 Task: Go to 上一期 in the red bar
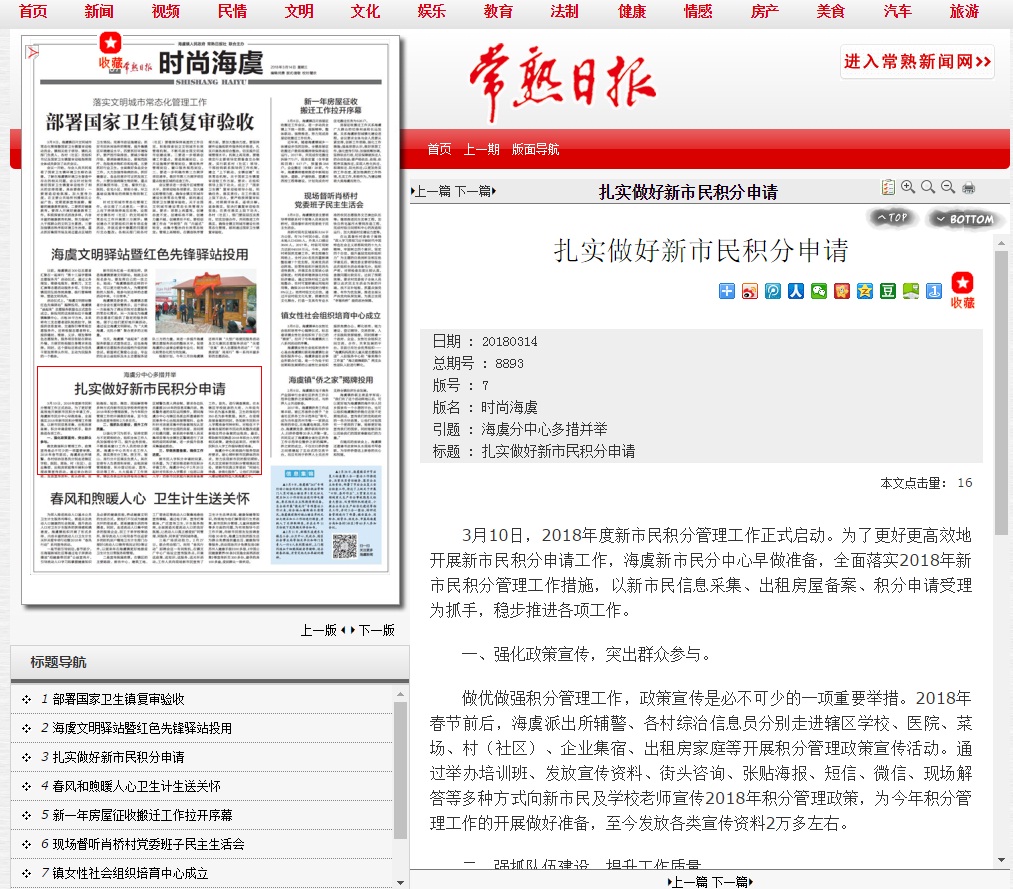481,149
